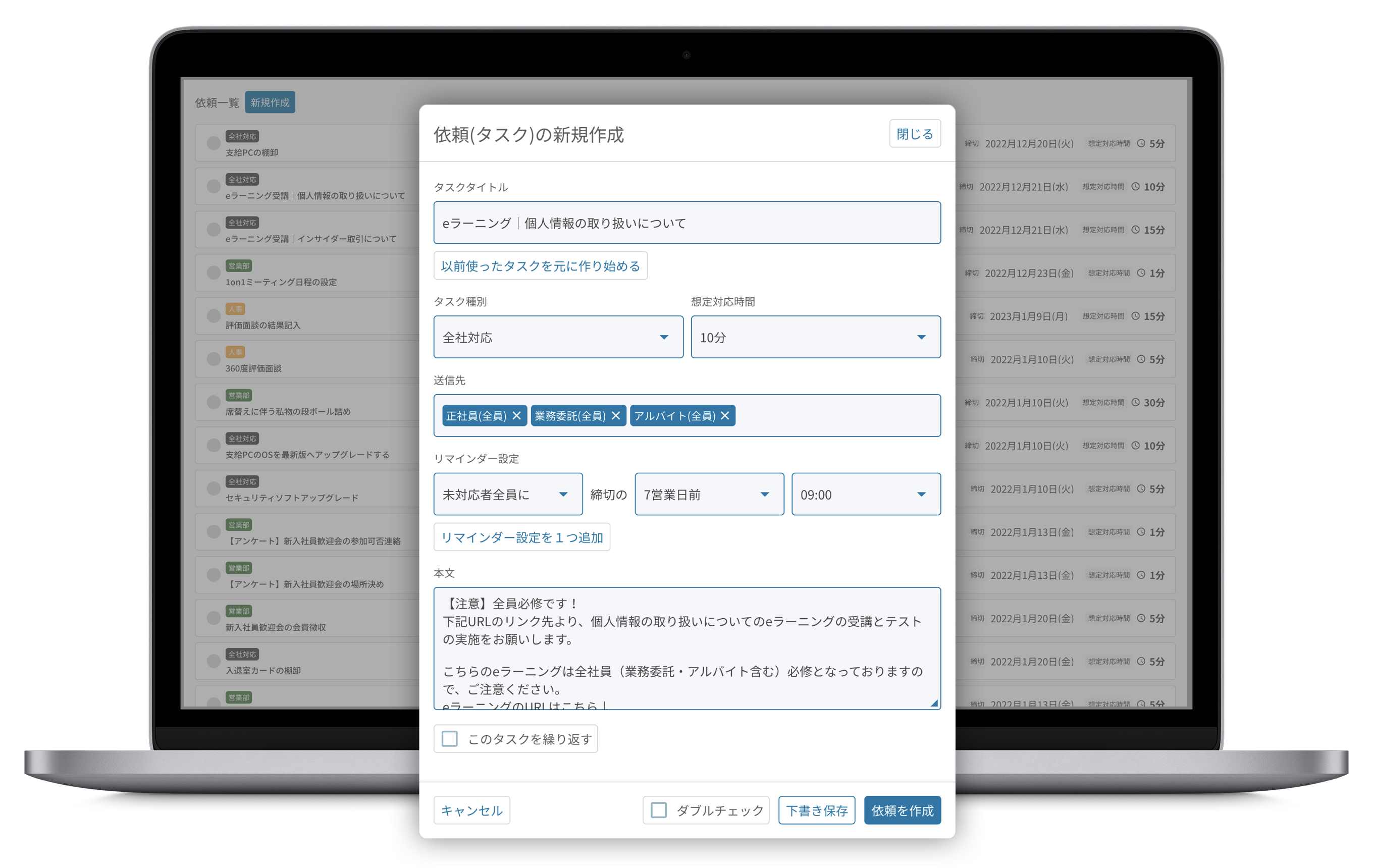Remove the アルバイト(全員) recipient tag
Screen dimensions: 1373x868
point(725,415)
